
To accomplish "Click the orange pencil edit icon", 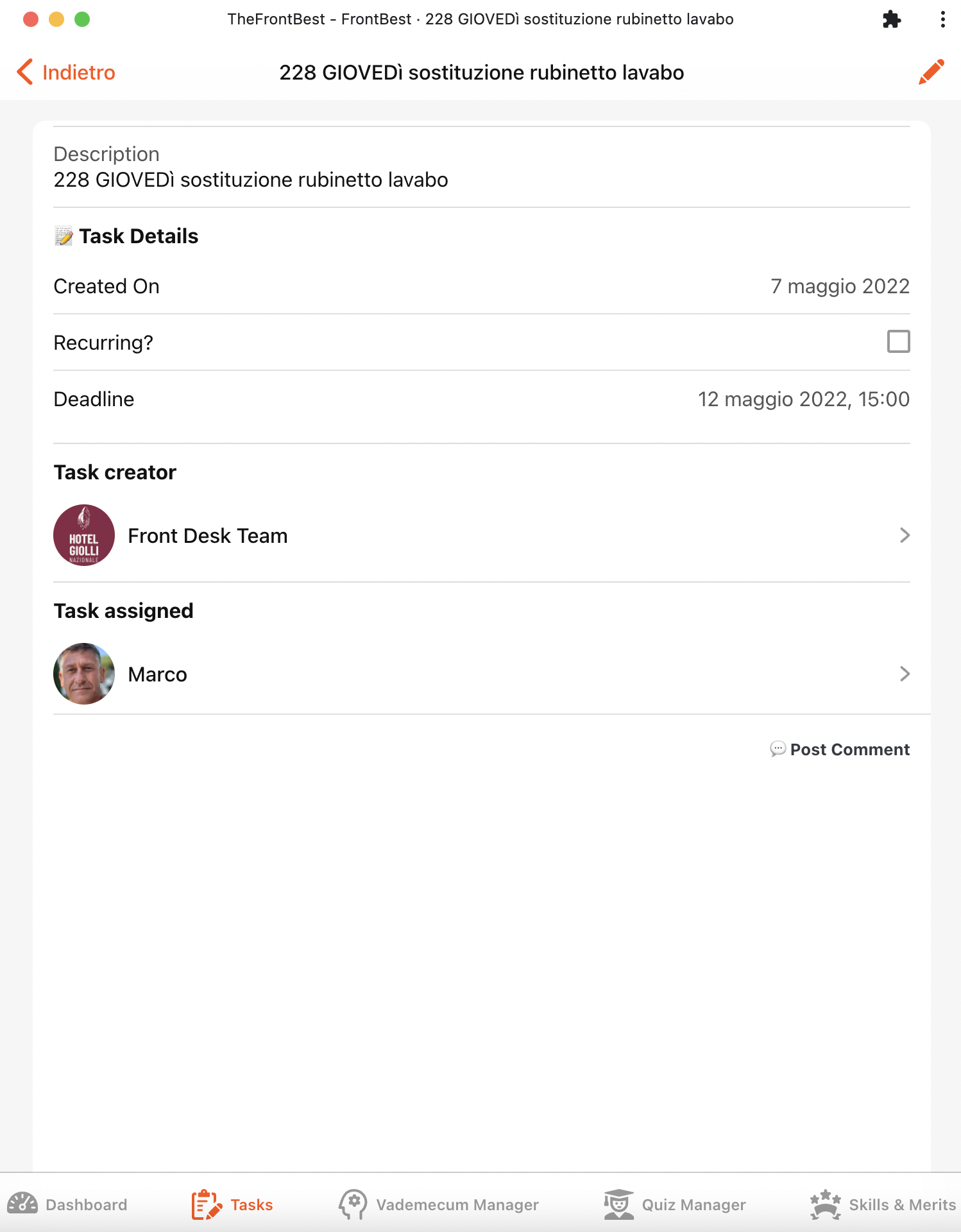I will pyautogui.click(x=931, y=72).
